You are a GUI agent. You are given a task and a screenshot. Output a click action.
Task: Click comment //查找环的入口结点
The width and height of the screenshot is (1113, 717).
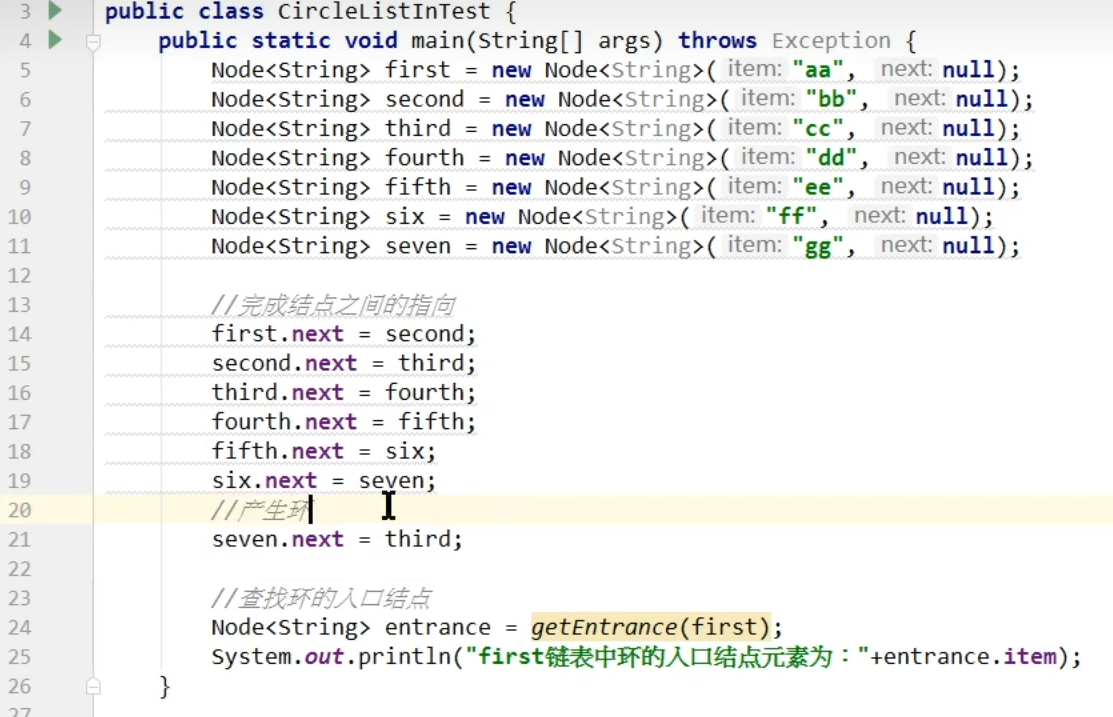[321, 598]
